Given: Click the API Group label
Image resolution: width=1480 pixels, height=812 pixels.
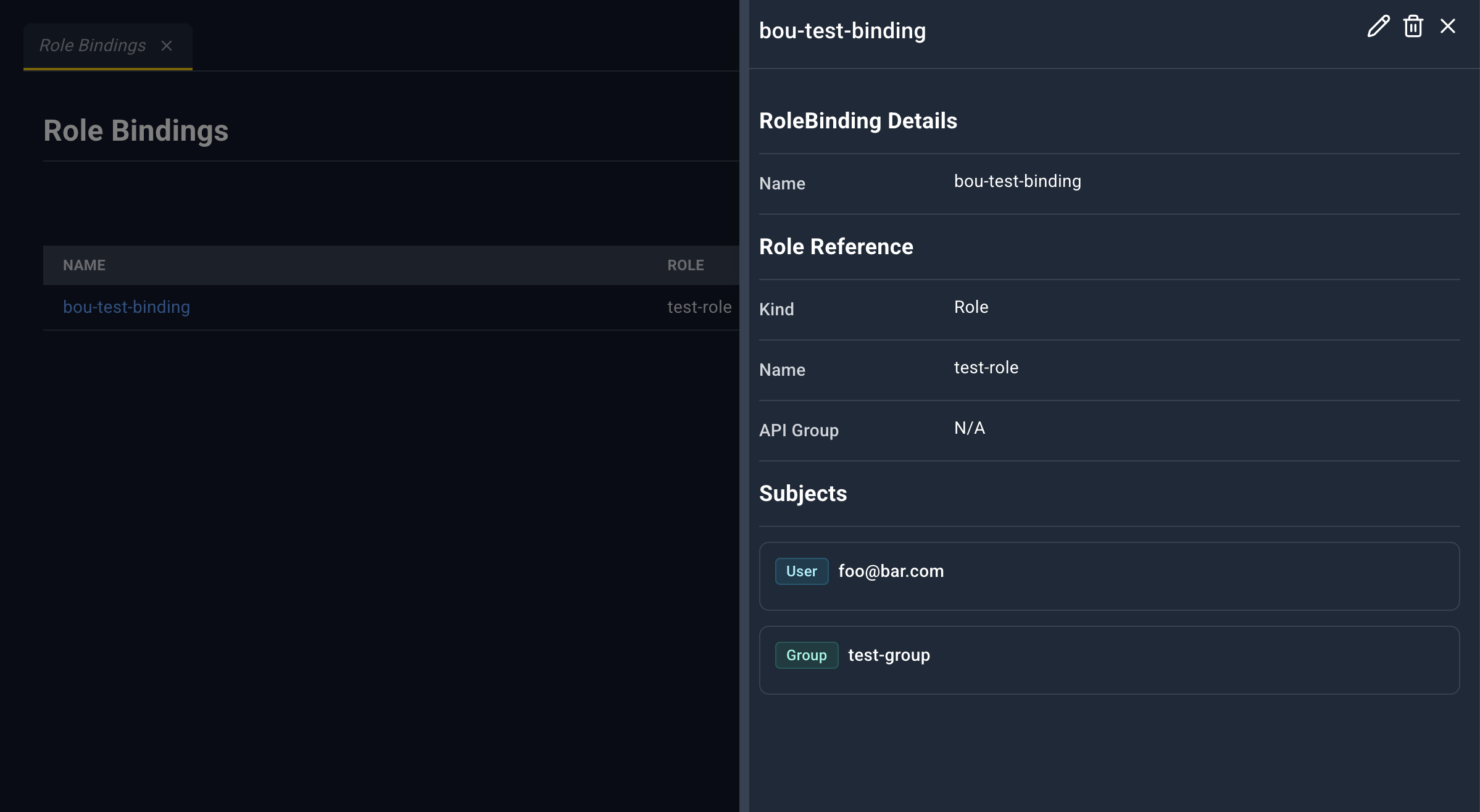Looking at the screenshot, I should 799,431.
